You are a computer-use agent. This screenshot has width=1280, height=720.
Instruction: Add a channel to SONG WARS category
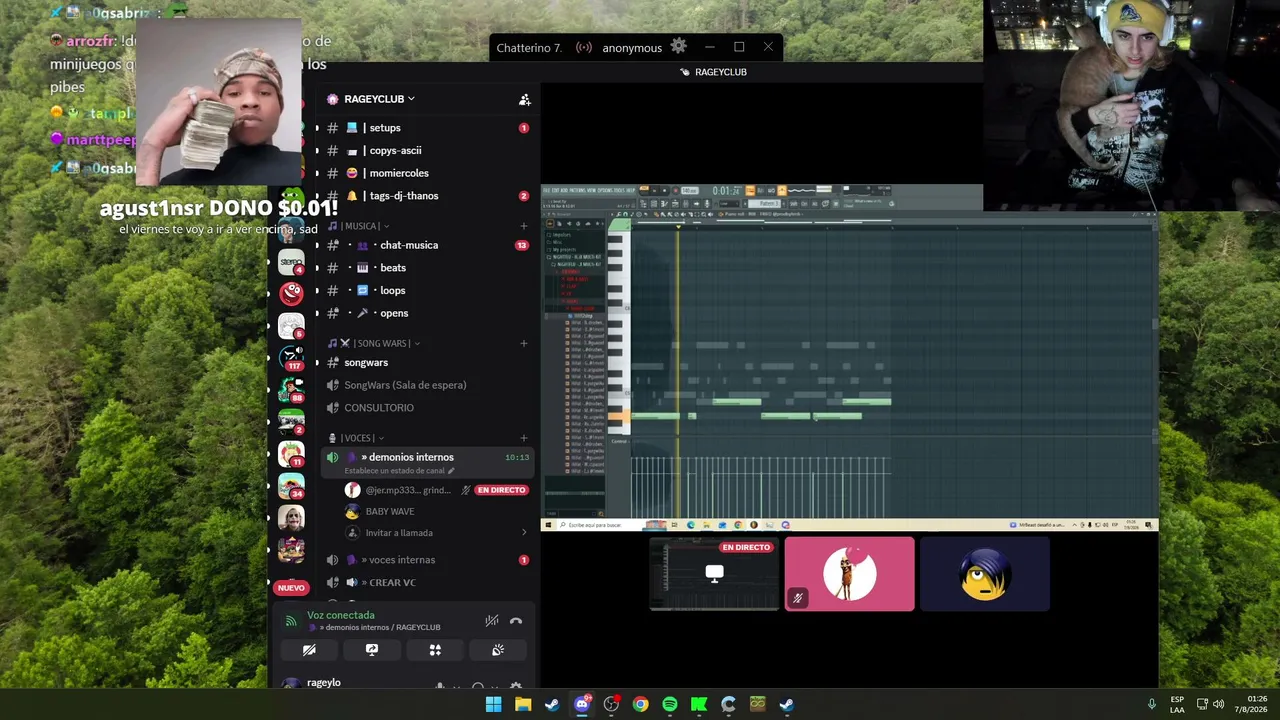[523, 343]
